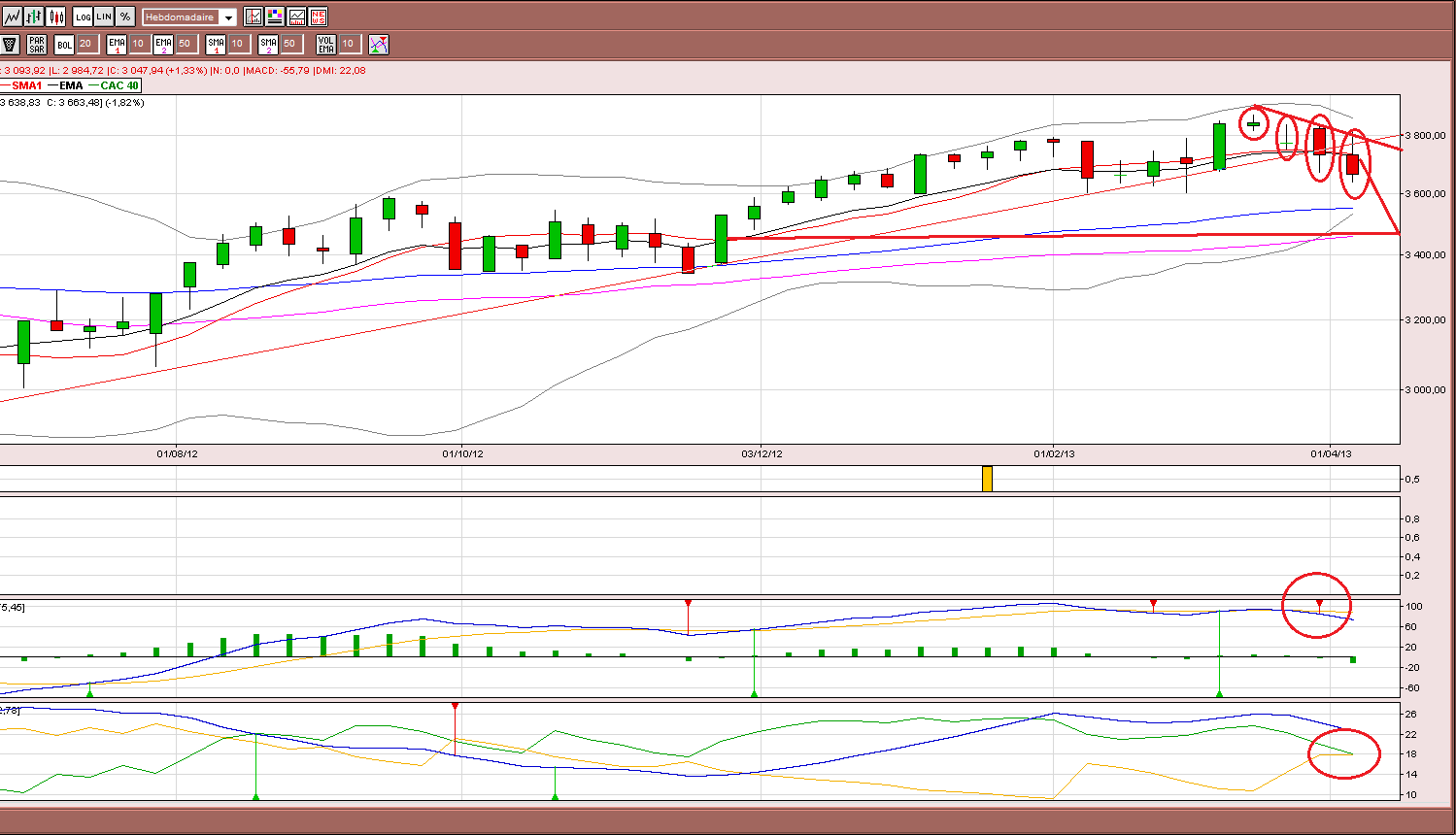Switch to bar chart display
Image resolution: width=1456 pixels, height=835 pixels.
tap(34, 17)
